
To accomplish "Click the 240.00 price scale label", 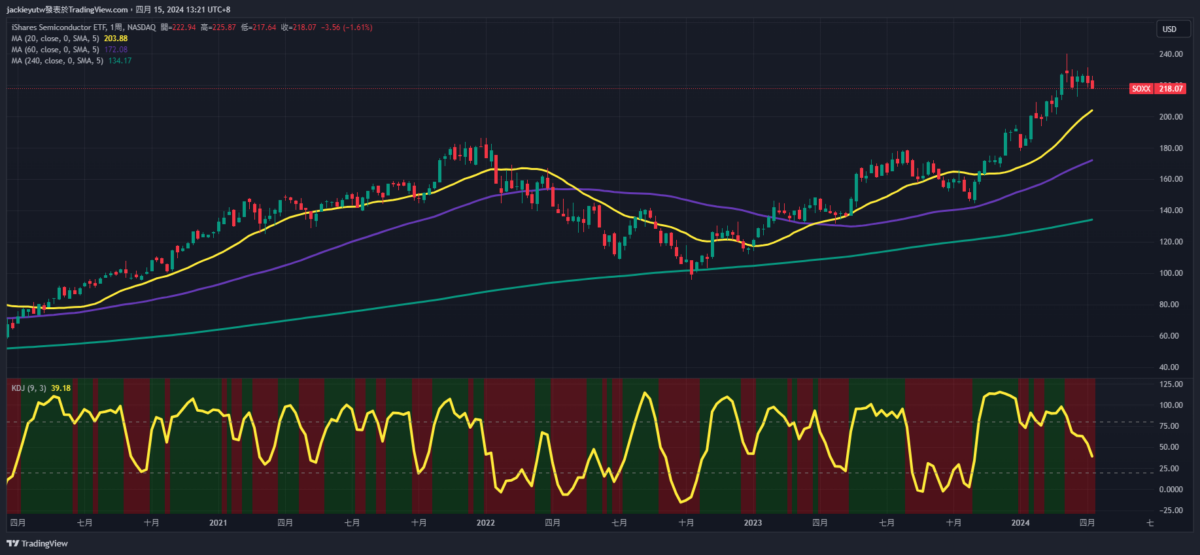I will [1171, 54].
